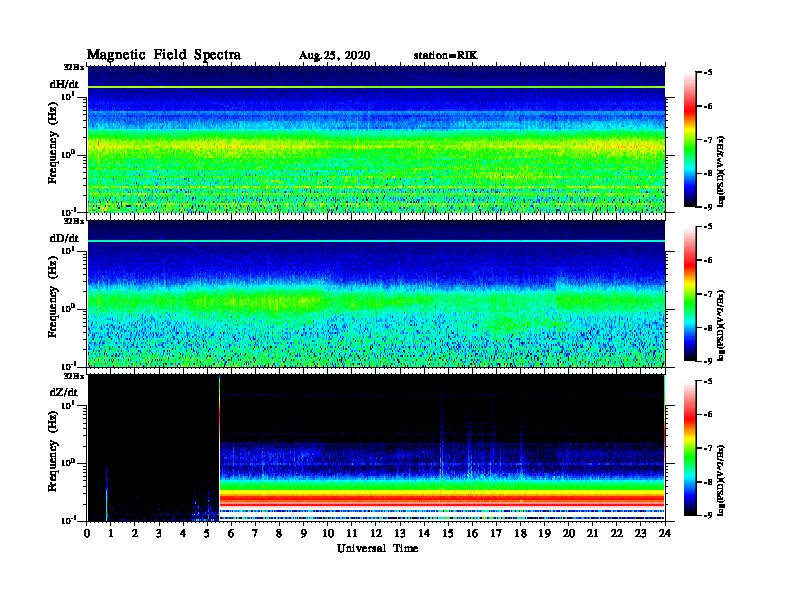
Task: Click hour tick '23' on time axis
Action: tap(640, 533)
